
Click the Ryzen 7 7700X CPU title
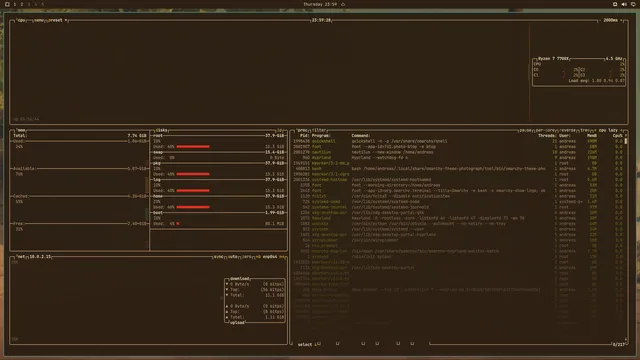point(553,59)
